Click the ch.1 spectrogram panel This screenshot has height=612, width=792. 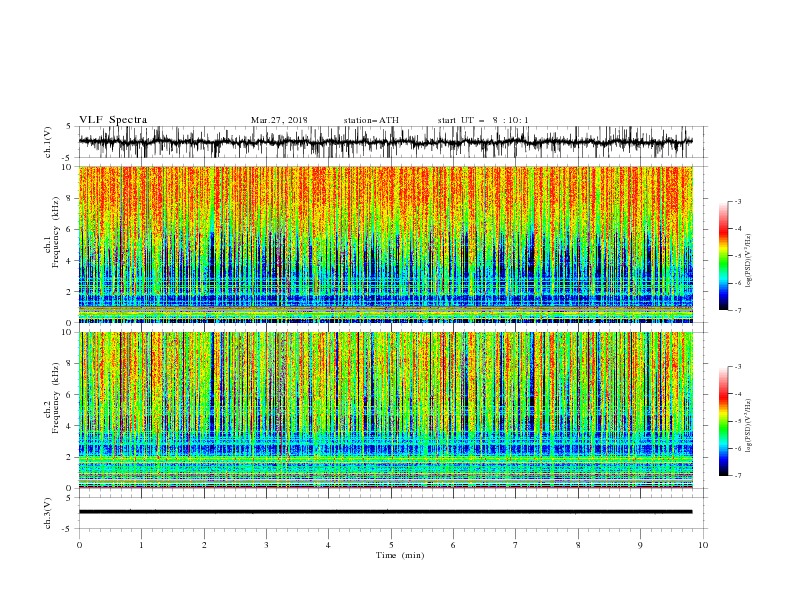click(386, 244)
